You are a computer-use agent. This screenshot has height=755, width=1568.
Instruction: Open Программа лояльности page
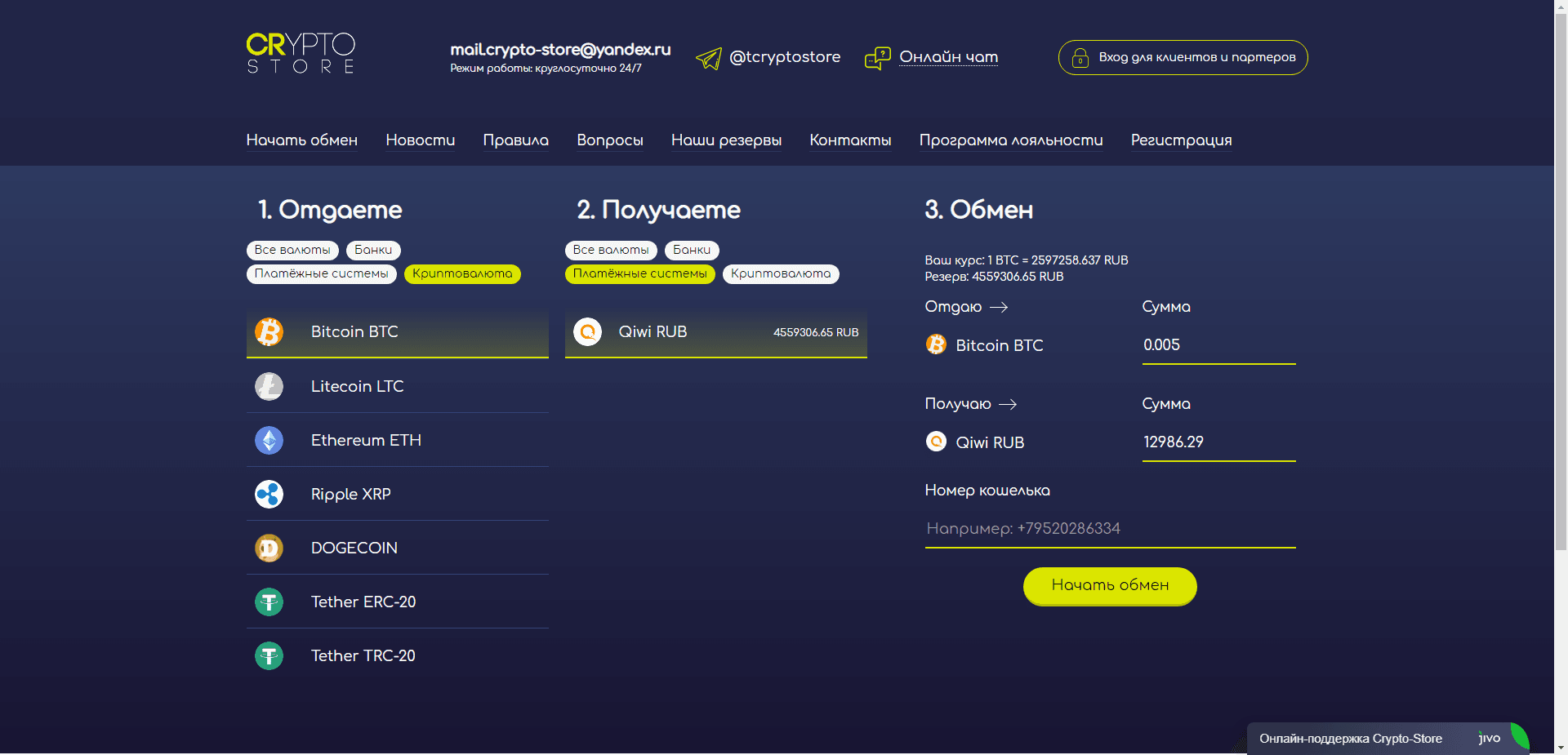tap(1011, 140)
